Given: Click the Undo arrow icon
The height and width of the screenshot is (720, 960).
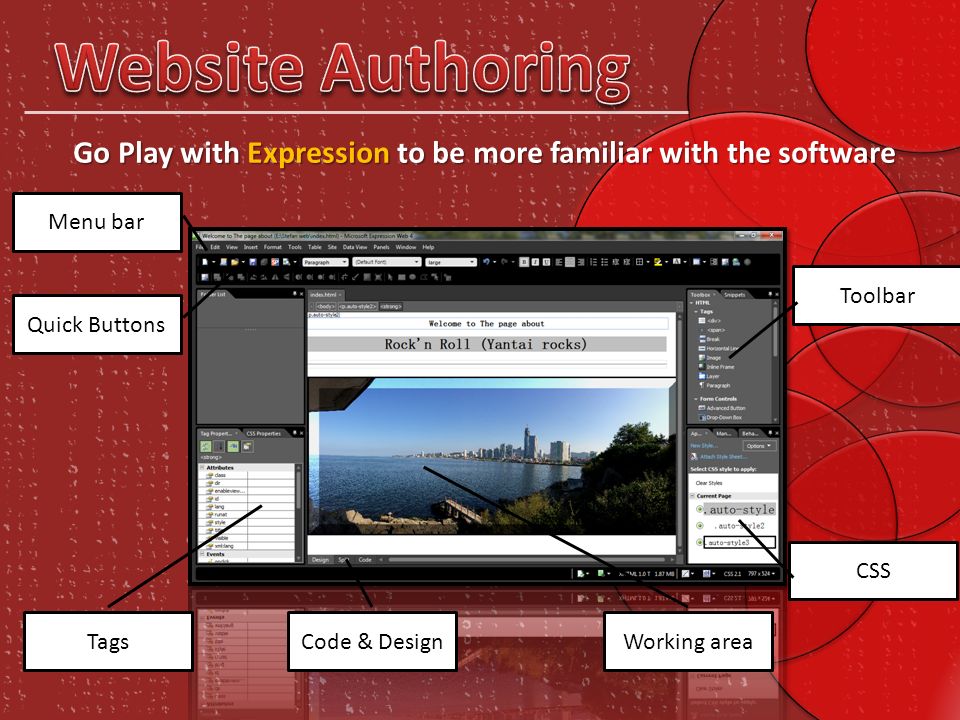Looking at the screenshot, I should tap(486, 262).
